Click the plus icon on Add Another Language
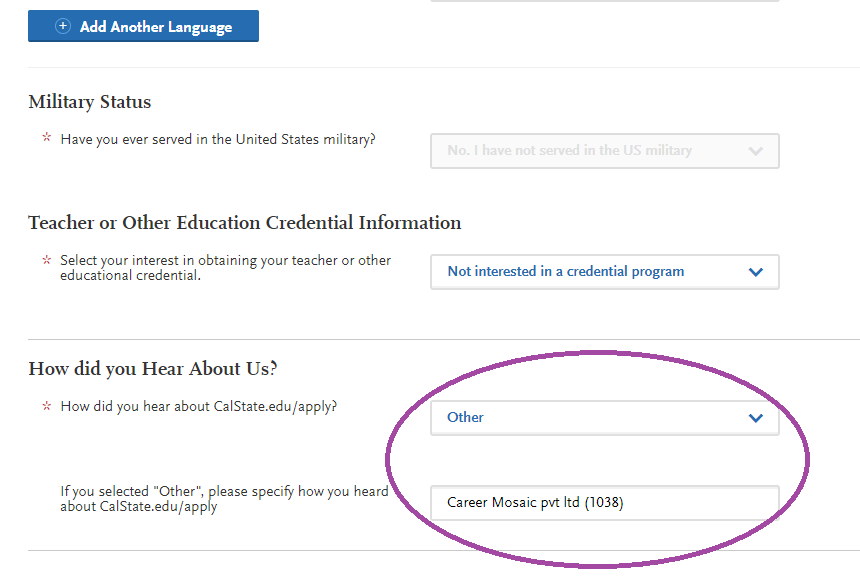 pyautogui.click(x=63, y=26)
